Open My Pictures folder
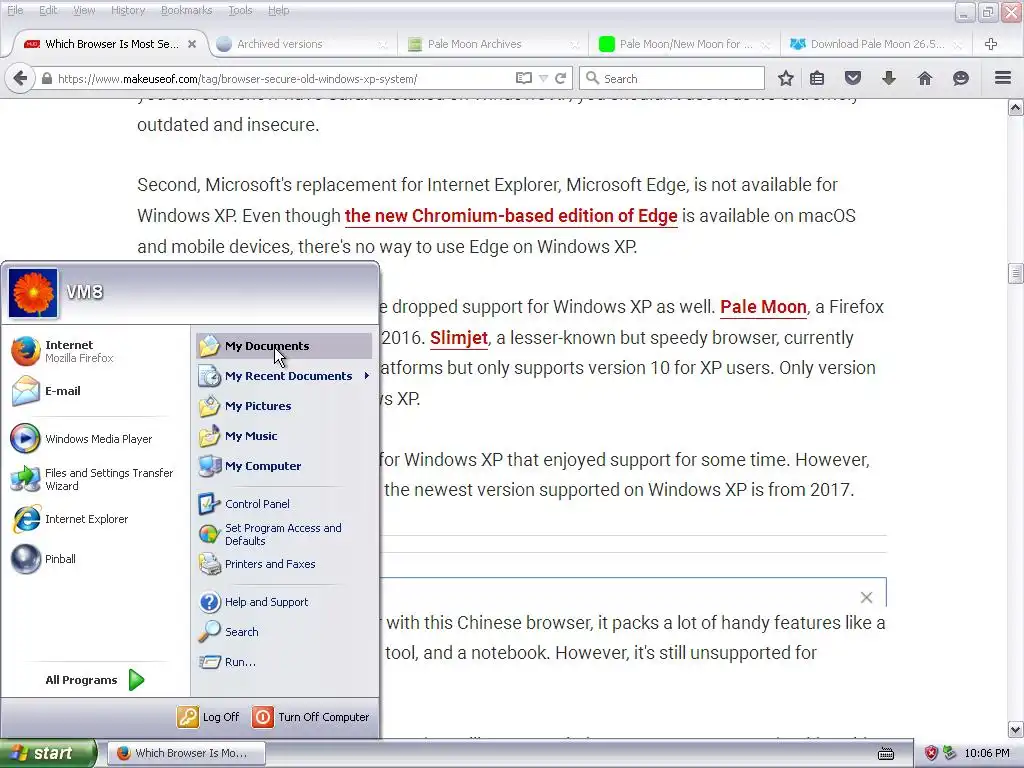 (284, 406)
